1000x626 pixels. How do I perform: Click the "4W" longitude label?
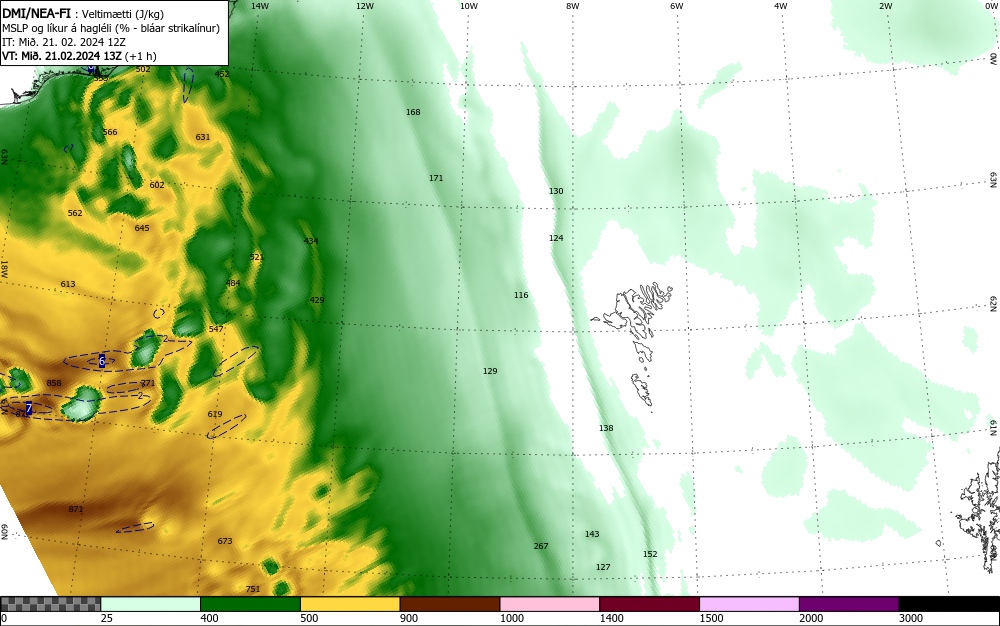point(781,6)
